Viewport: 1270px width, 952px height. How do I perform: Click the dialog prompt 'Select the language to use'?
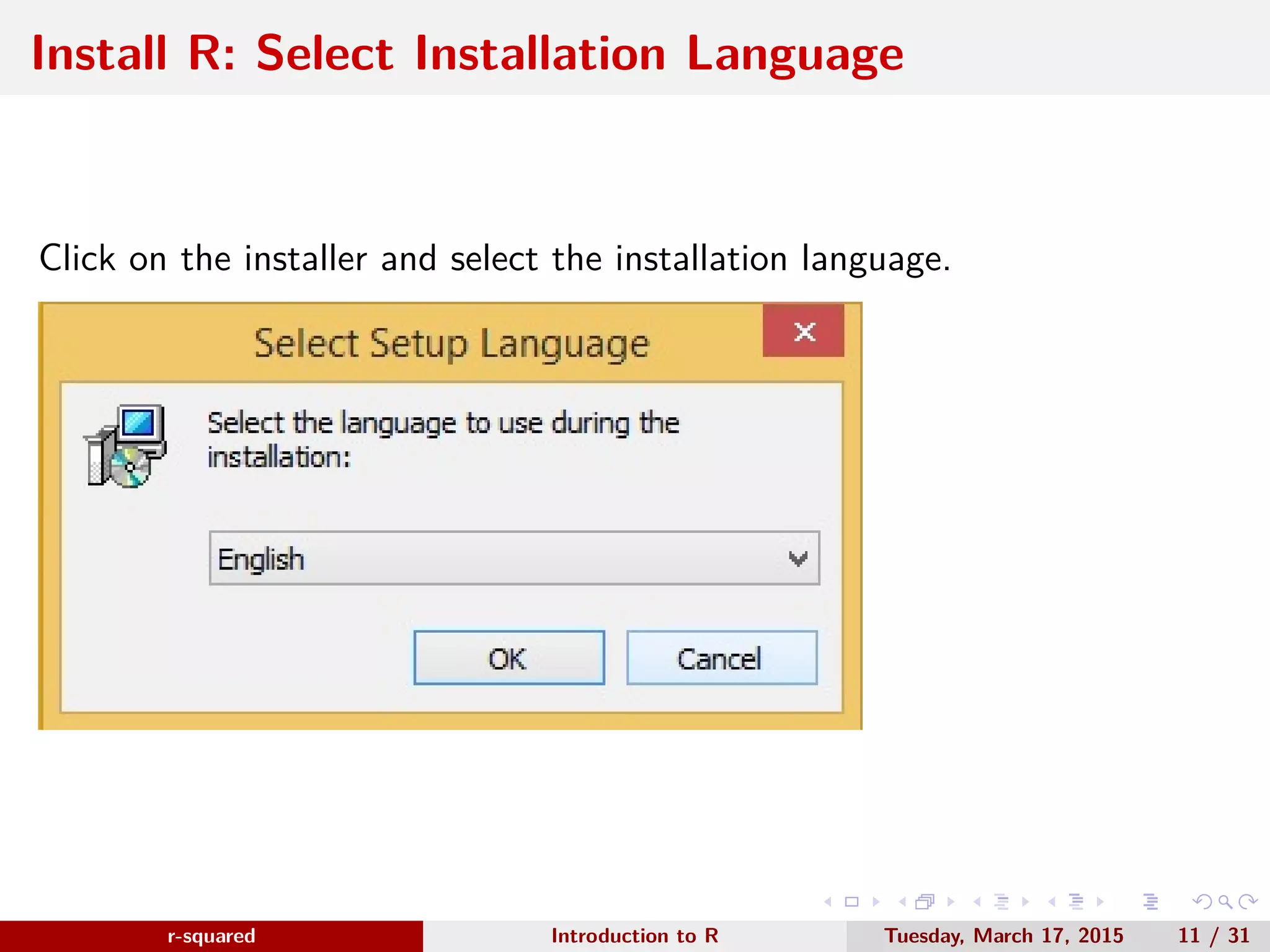pyautogui.click(x=443, y=440)
